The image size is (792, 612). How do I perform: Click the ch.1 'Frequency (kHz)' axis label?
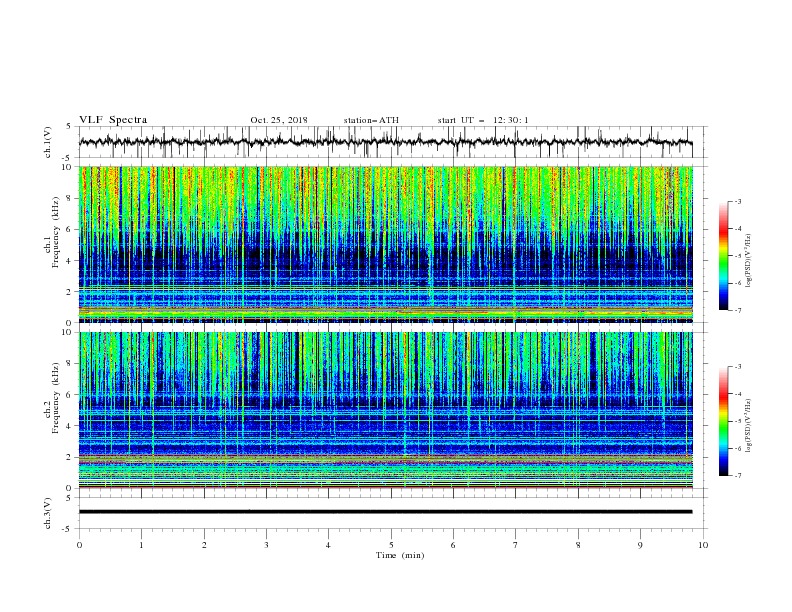coord(56,234)
